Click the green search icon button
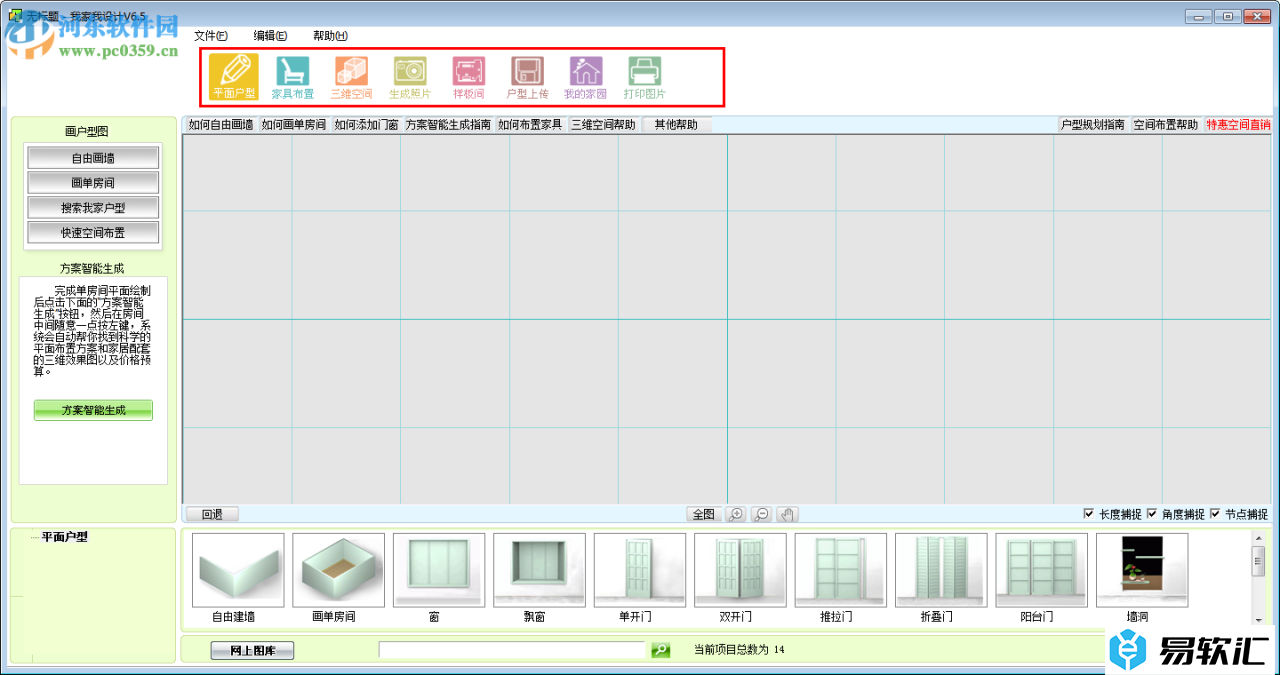Image resolution: width=1280 pixels, height=675 pixels. click(x=661, y=650)
